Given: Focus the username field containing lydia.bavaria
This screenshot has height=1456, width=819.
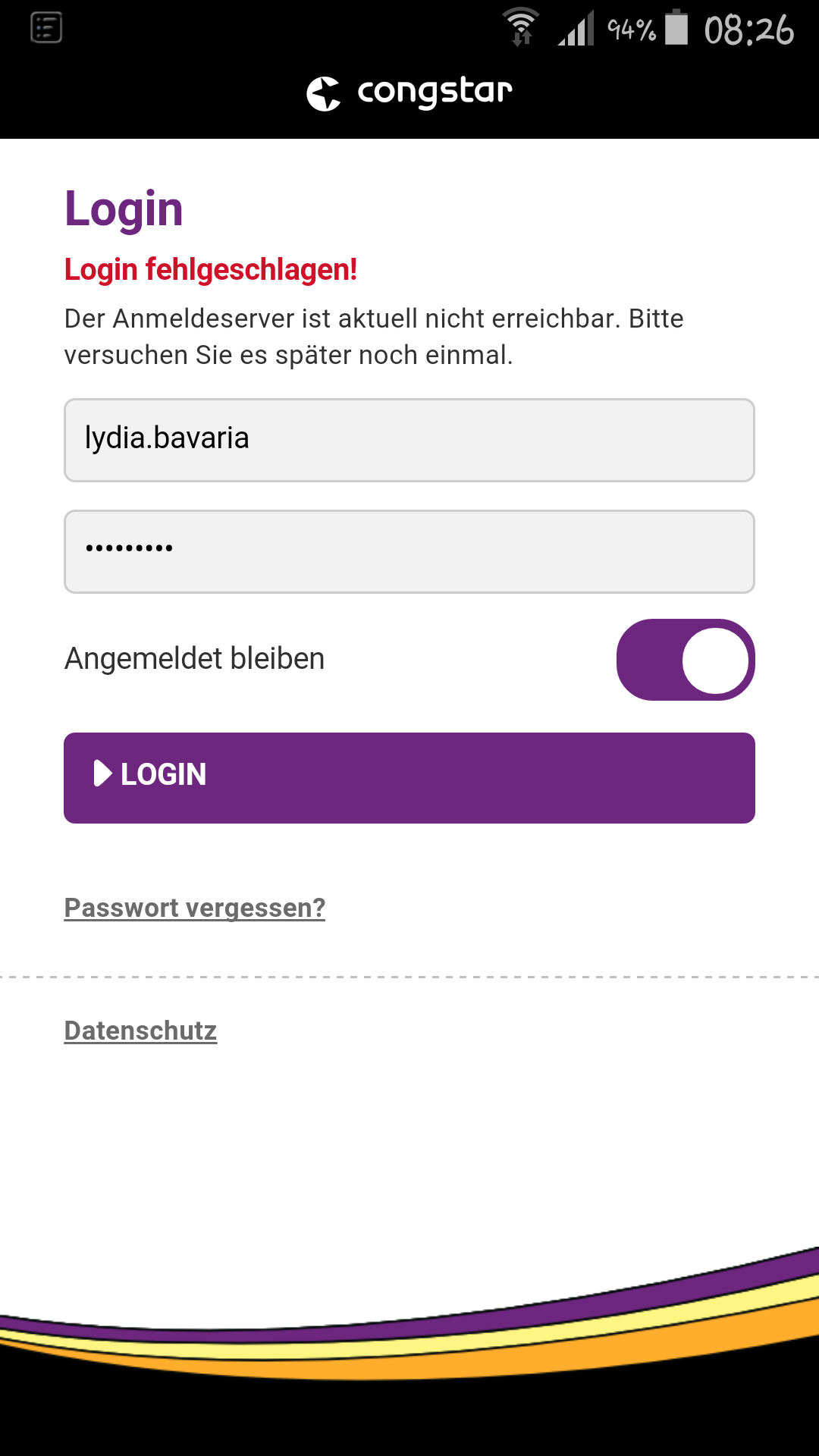Looking at the screenshot, I should click(409, 440).
